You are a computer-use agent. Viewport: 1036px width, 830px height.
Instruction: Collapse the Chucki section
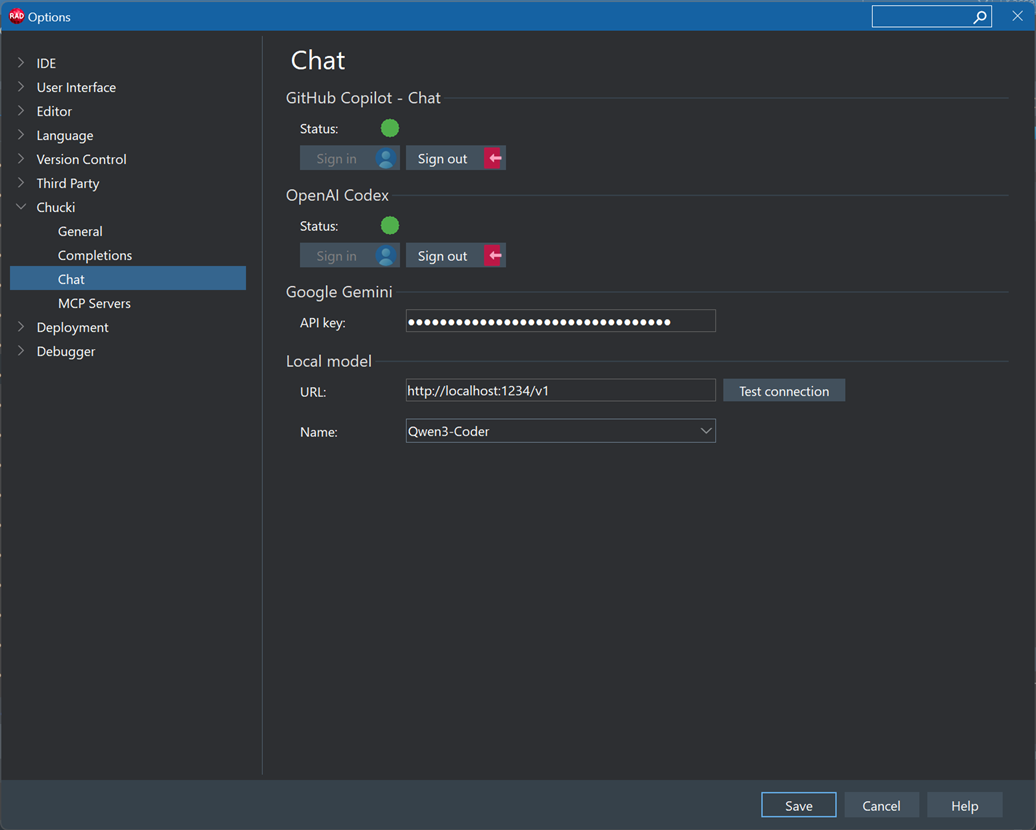(21, 207)
